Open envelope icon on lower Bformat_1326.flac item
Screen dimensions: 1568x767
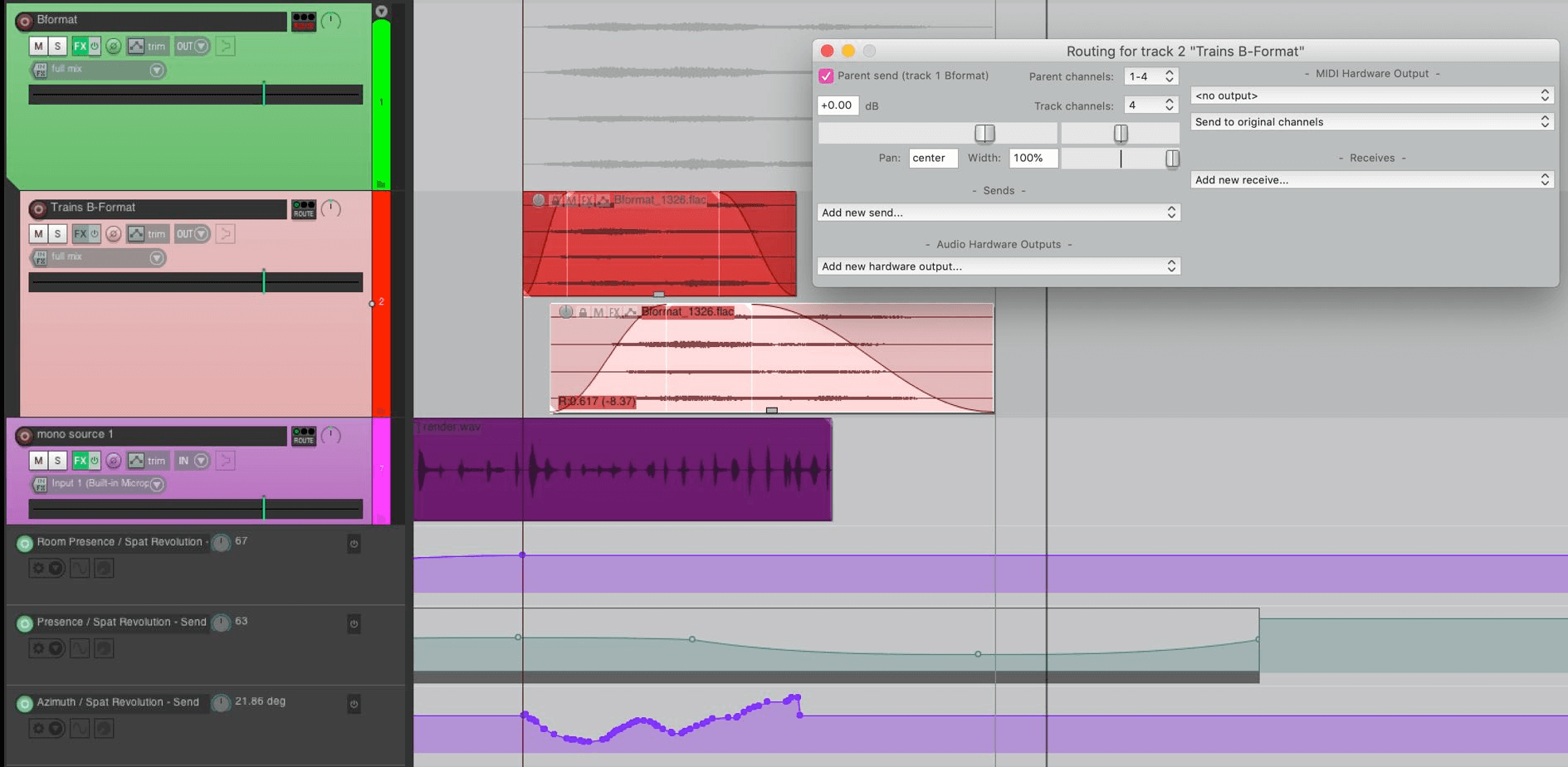click(631, 312)
